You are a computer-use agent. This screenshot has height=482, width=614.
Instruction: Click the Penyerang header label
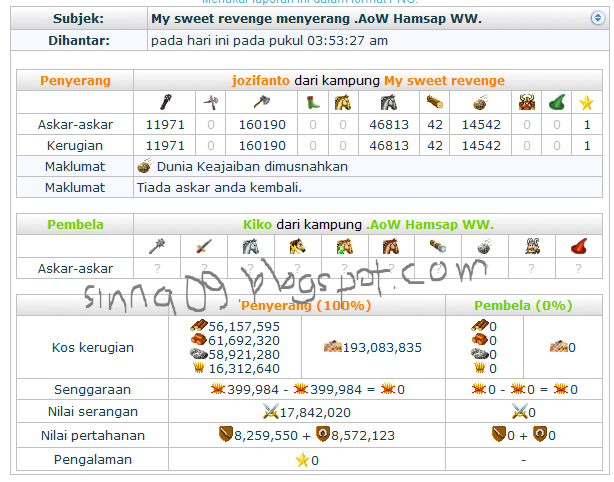(75, 81)
